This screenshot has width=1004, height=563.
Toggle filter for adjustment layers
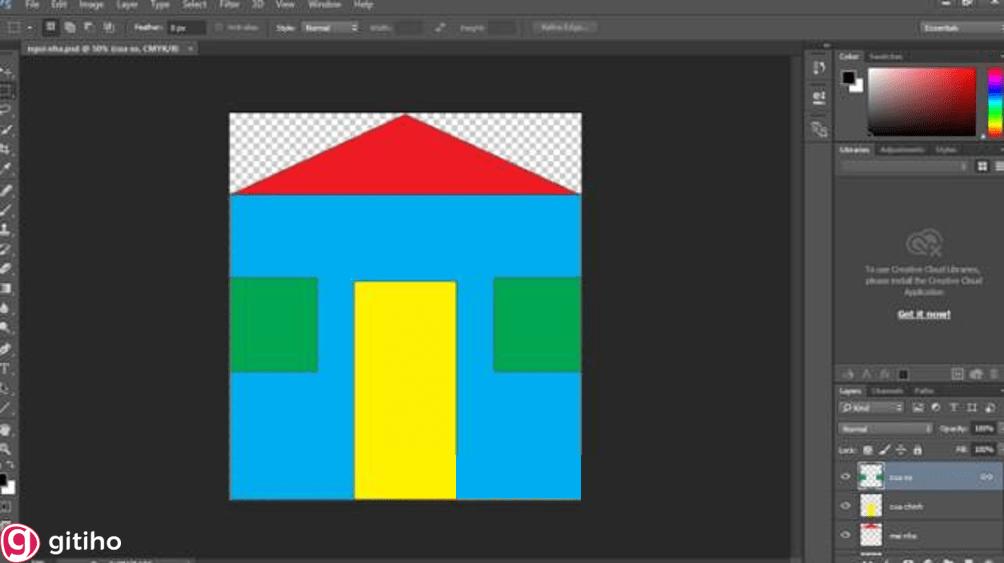tap(935, 407)
